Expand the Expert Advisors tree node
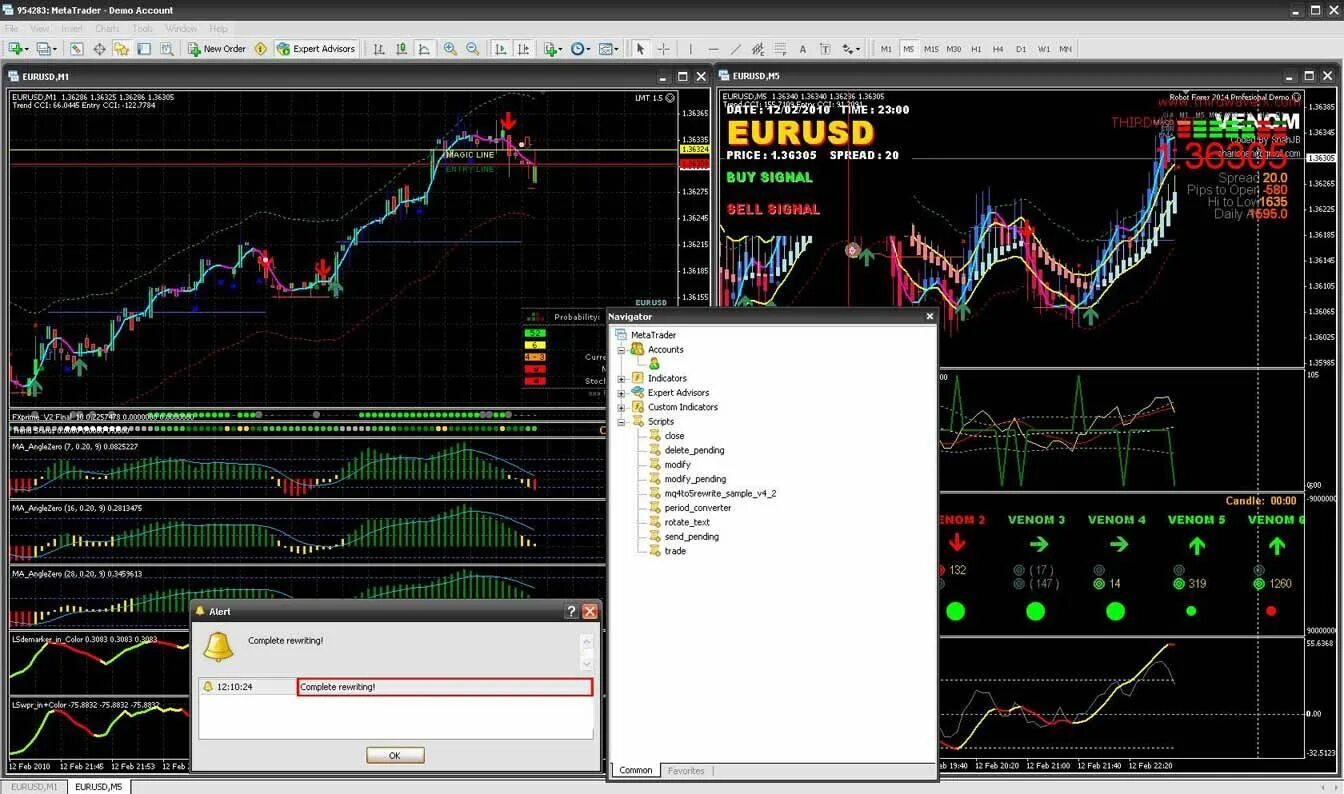 [621, 393]
